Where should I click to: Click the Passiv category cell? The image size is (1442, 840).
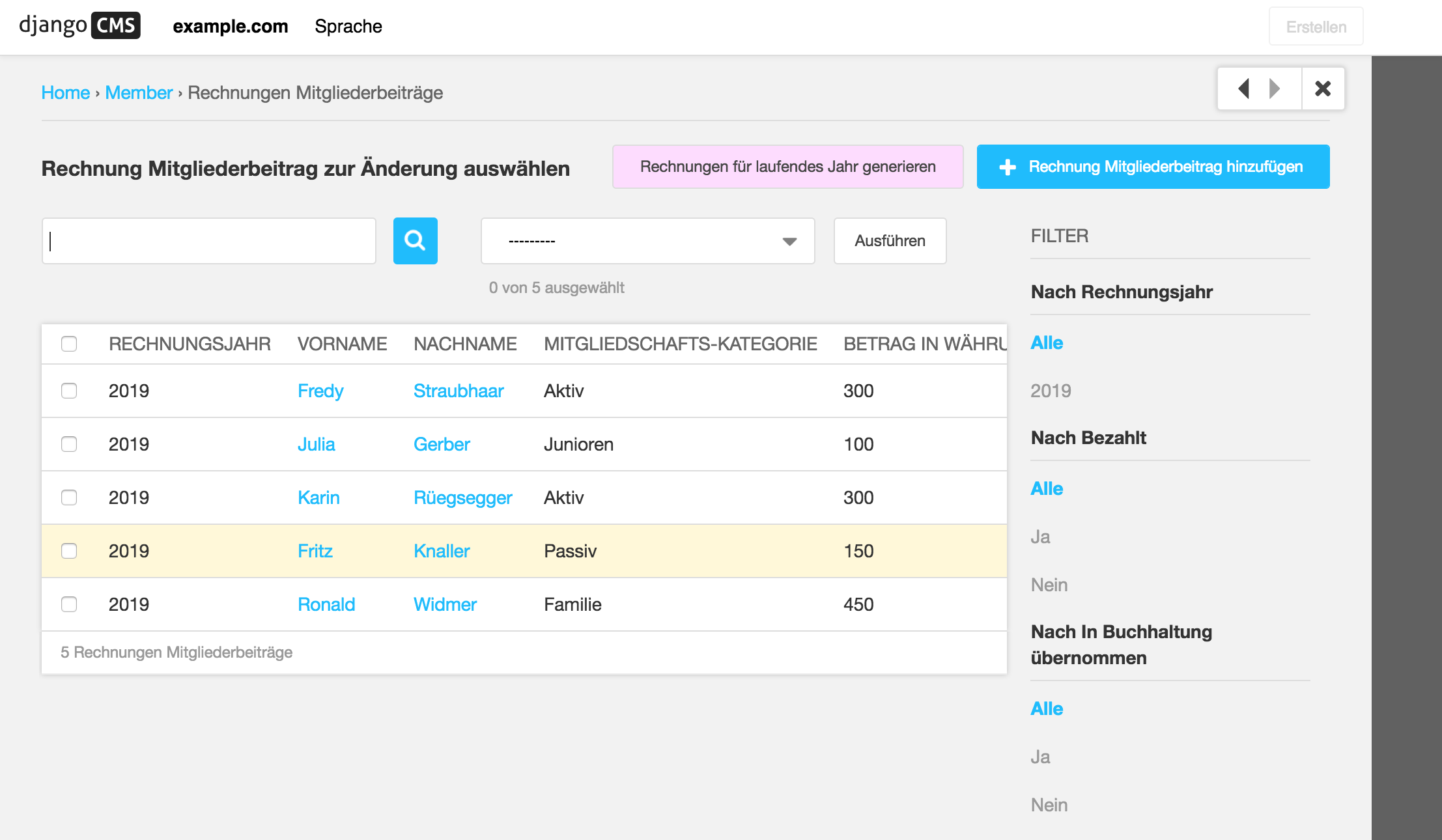[x=571, y=551]
